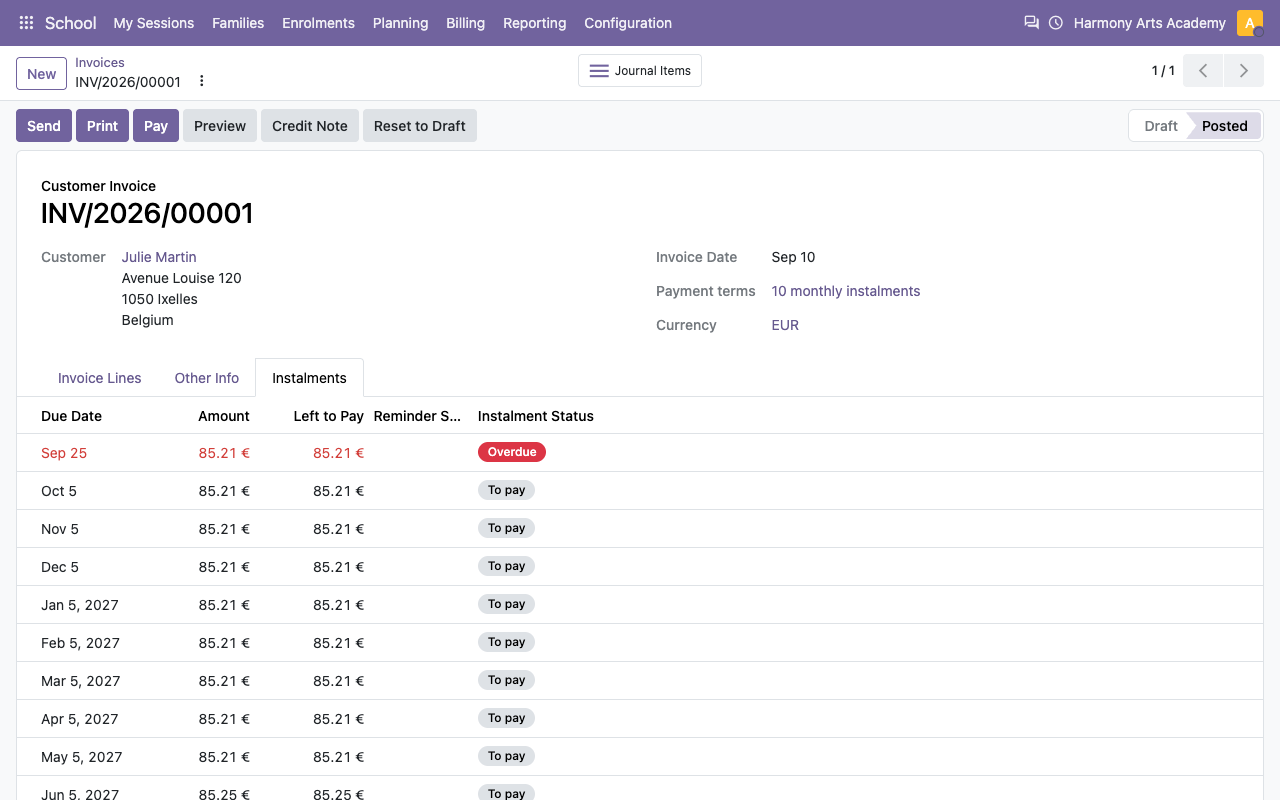The width and height of the screenshot is (1280, 800).
Task: Open the EUR currency link
Action: [x=785, y=325]
